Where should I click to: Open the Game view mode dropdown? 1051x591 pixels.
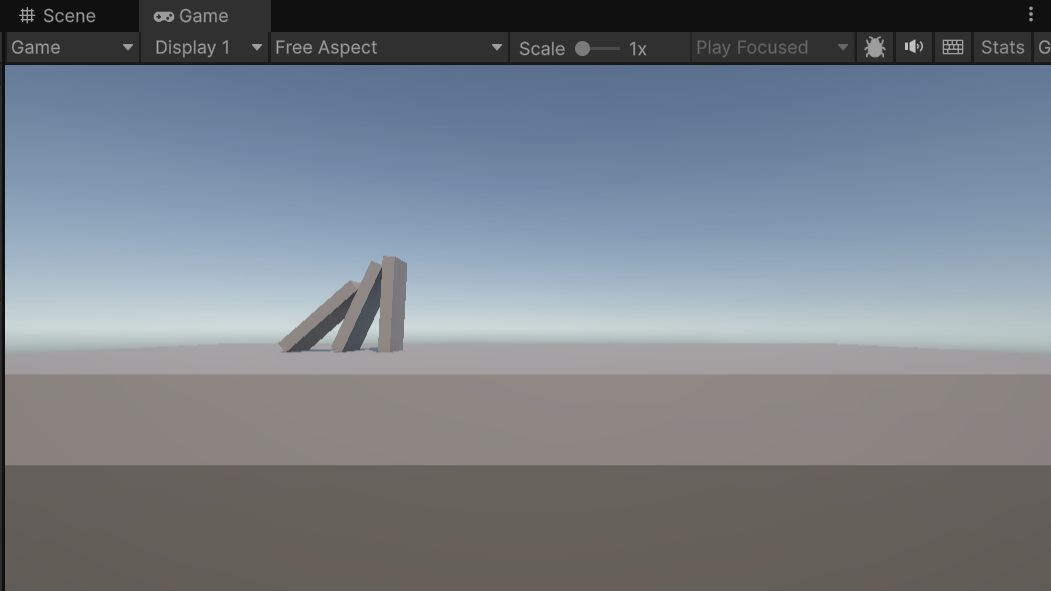[72, 47]
